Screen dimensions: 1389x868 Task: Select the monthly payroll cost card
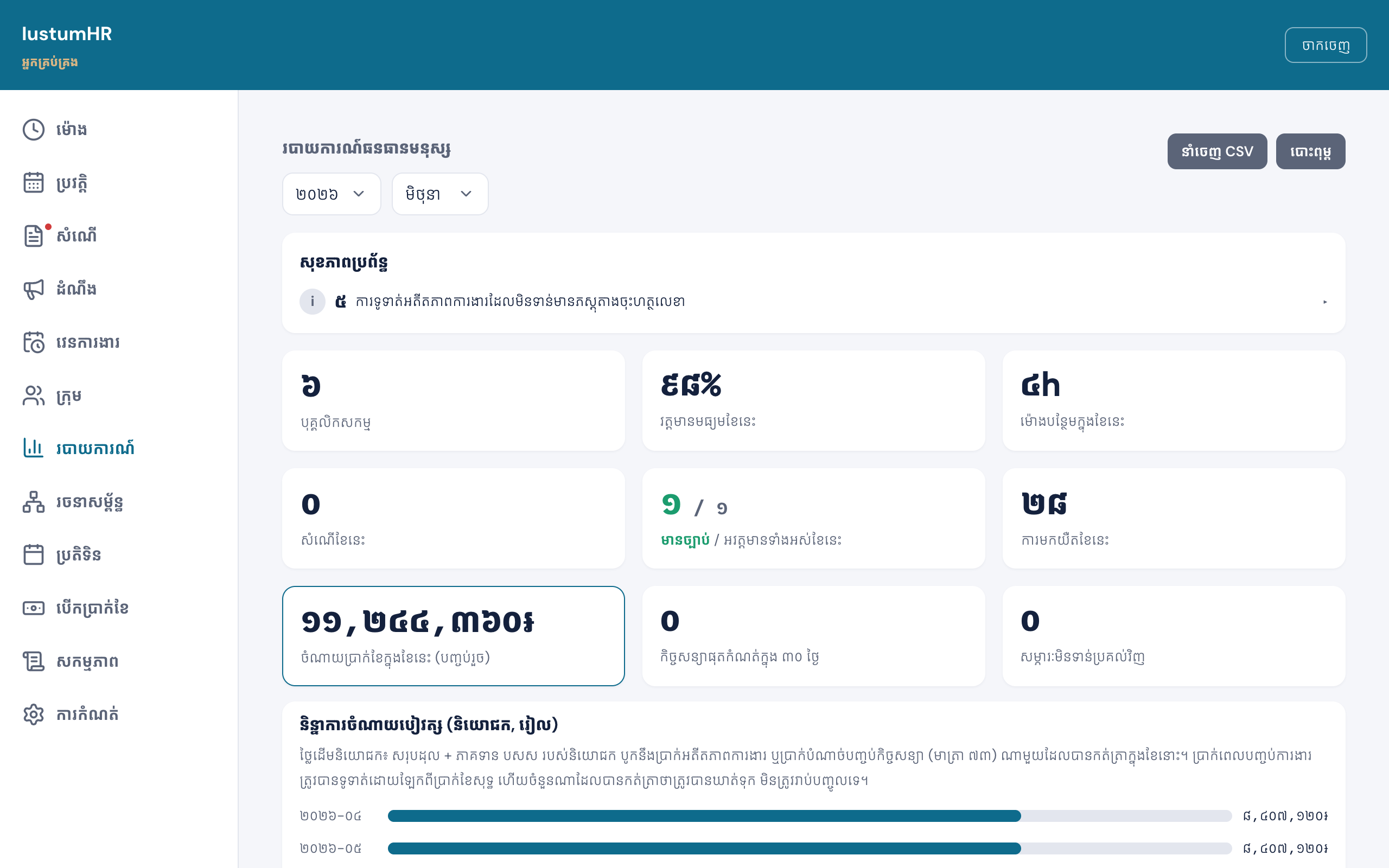(x=454, y=636)
